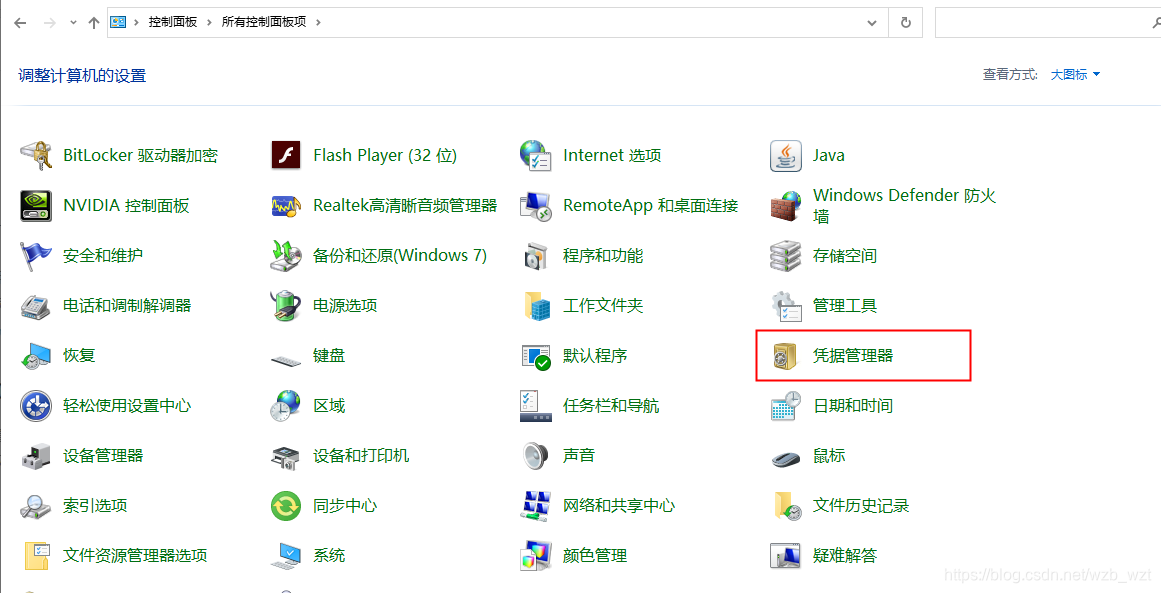Open the 凭据管理器 text link
The image size is (1161, 593).
[853, 356]
